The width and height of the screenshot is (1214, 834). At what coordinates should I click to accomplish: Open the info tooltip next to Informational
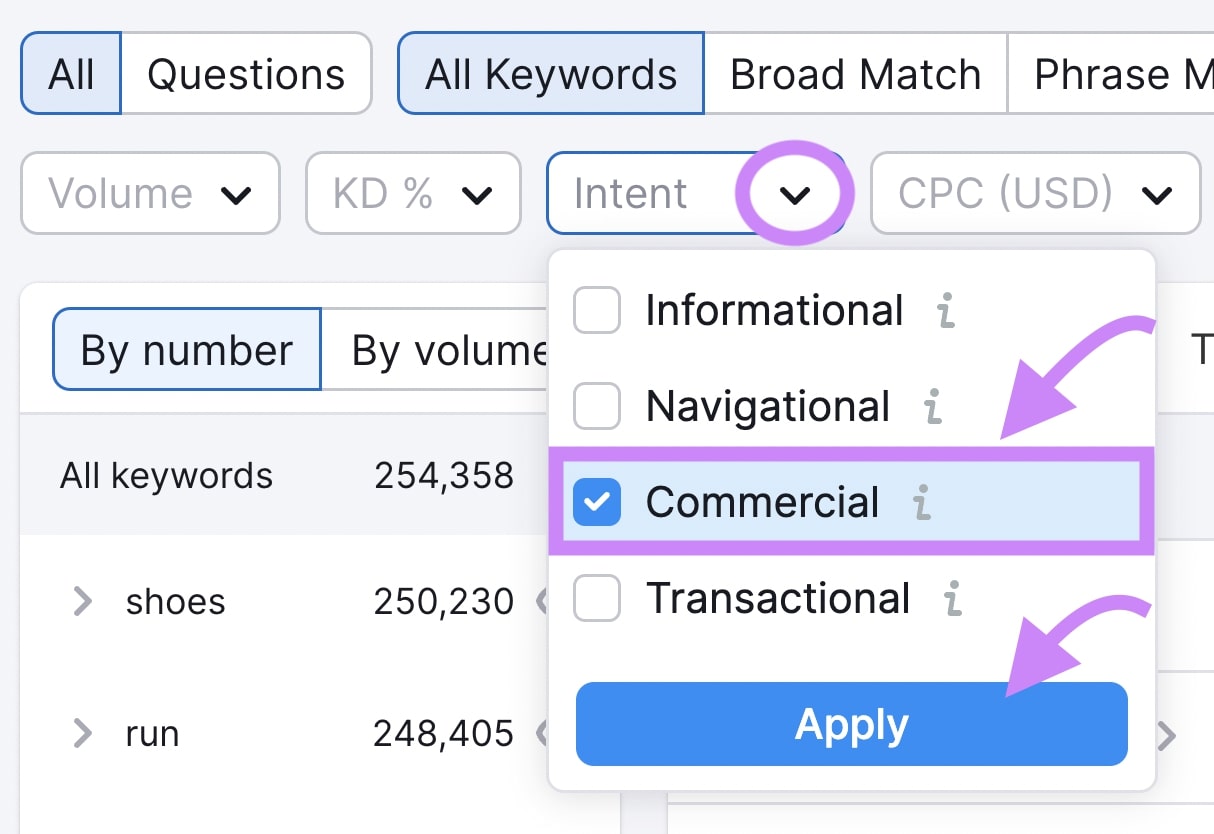point(946,310)
